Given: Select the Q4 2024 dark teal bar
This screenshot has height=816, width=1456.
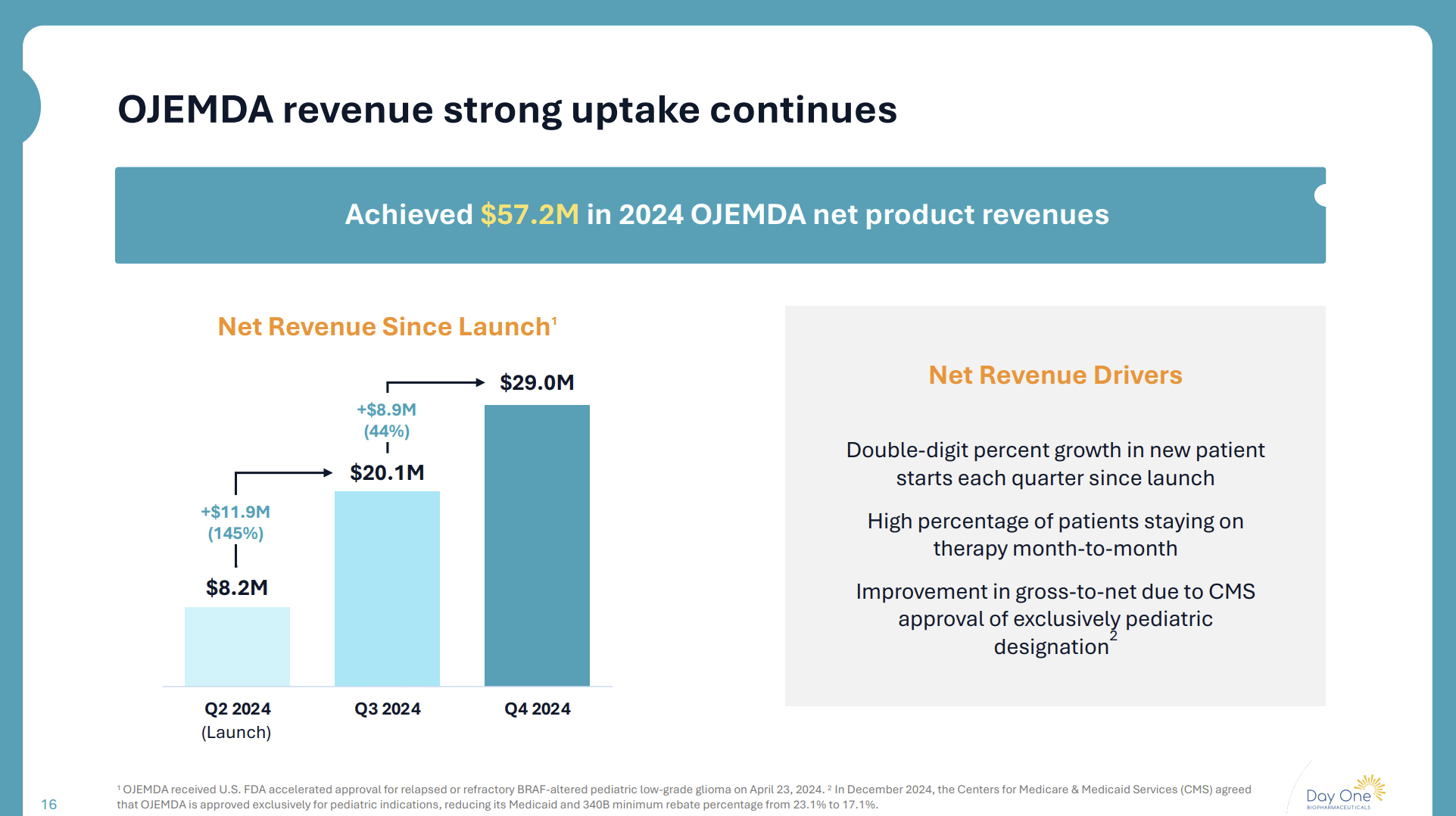Looking at the screenshot, I should (536, 545).
